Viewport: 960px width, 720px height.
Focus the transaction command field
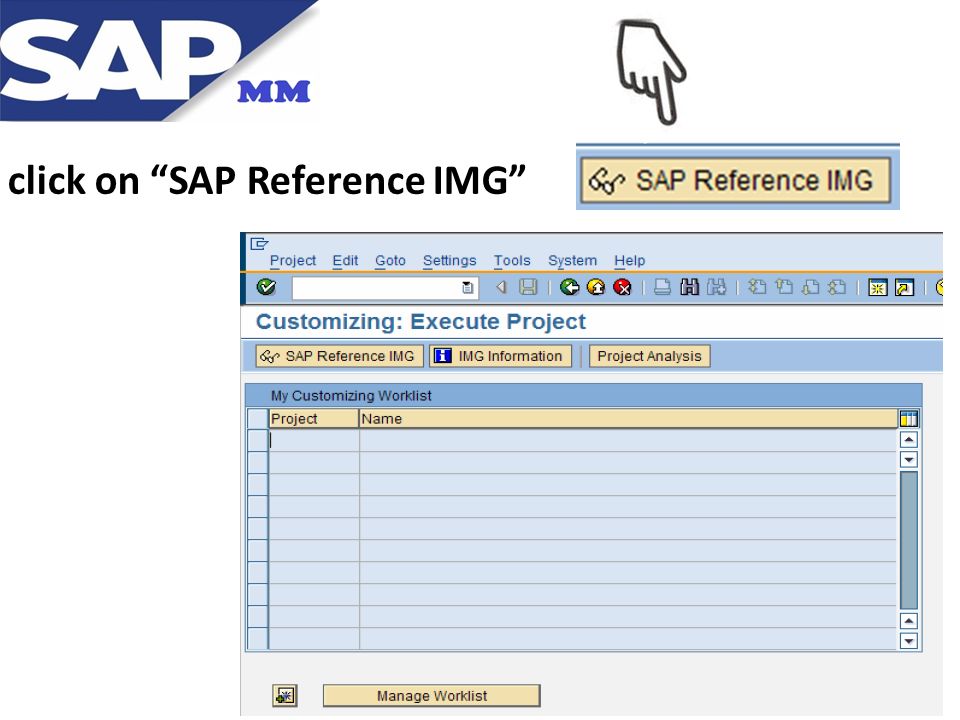(384, 287)
